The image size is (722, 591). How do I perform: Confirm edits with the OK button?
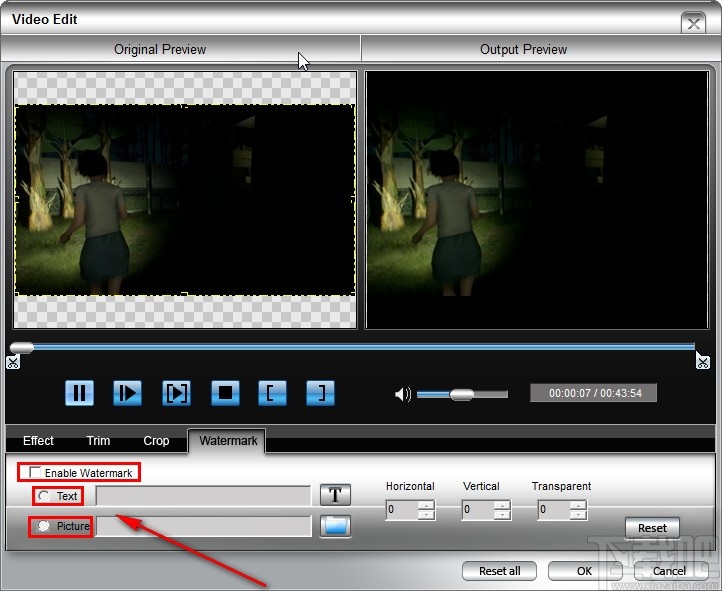[x=584, y=571]
